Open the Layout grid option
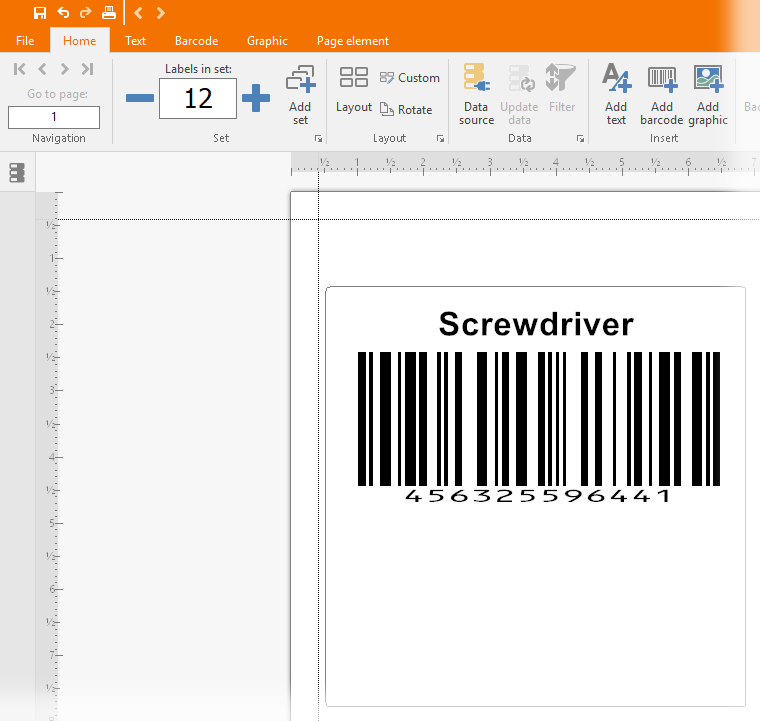The height and width of the screenshot is (721, 760). [x=354, y=90]
